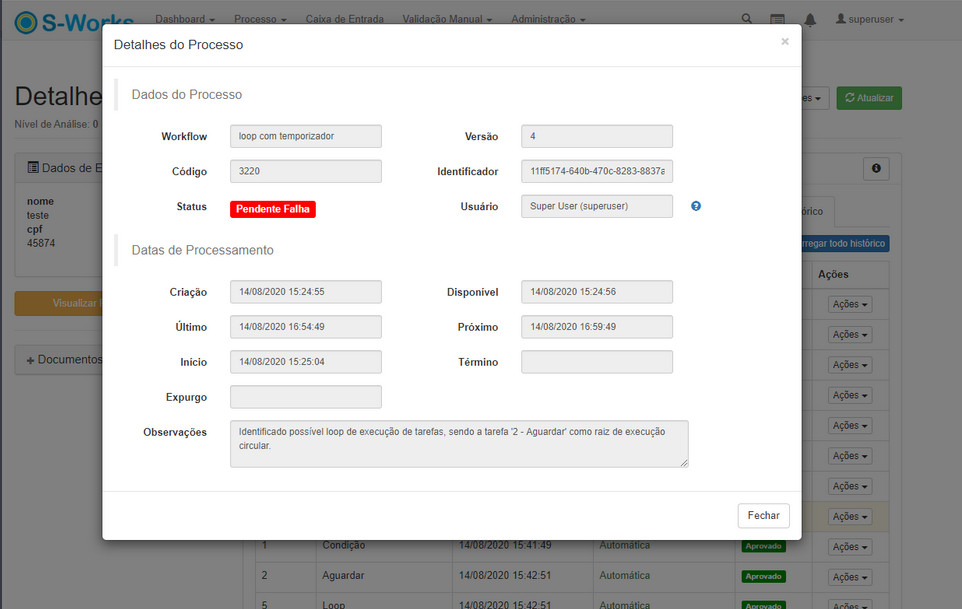Click the Ações column header

click(x=833, y=274)
